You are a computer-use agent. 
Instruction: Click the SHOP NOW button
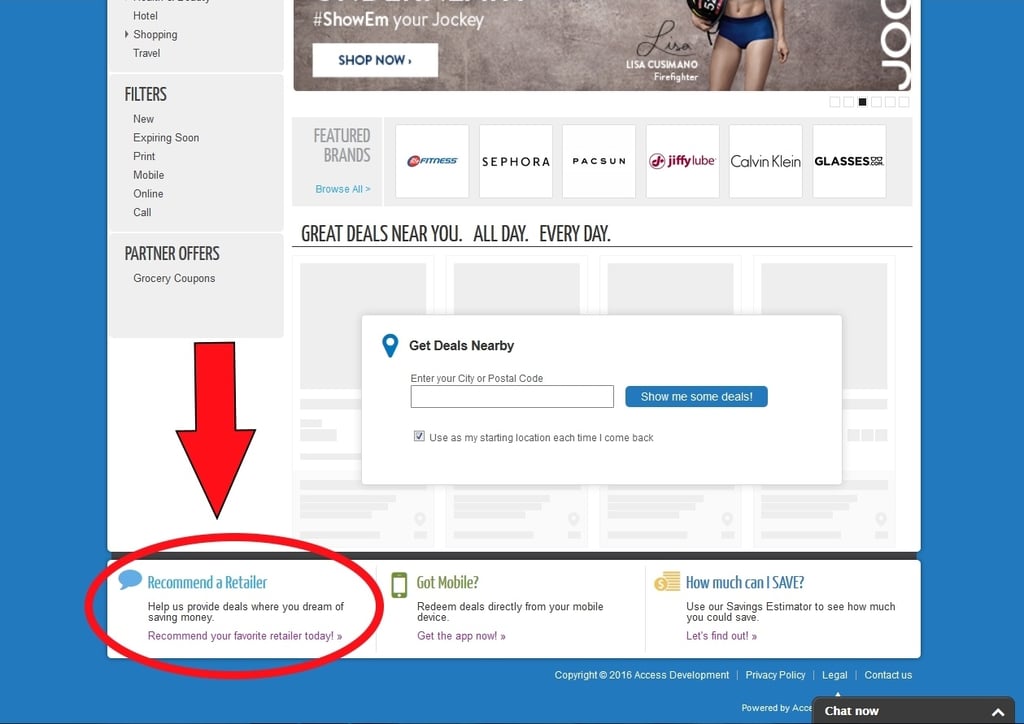[x=374, y=60]
